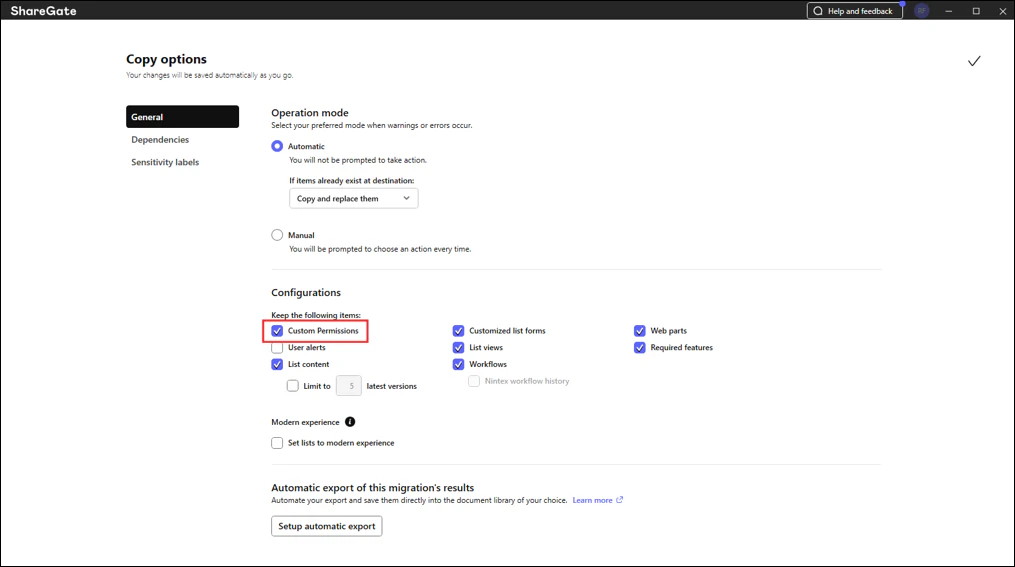Close the ShareGate window

click(x=1003, y=11)
